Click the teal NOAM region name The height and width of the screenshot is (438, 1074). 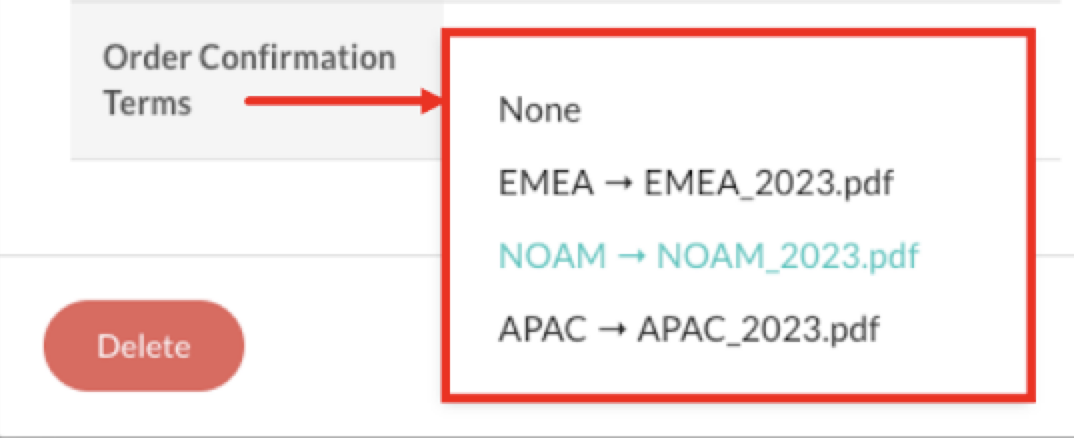tap(553, 257)
